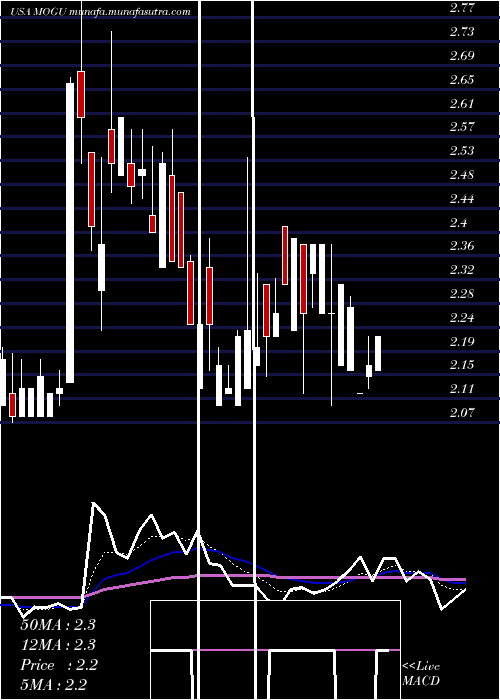Click the 'Price : 2.2' value text

(58, 665)
